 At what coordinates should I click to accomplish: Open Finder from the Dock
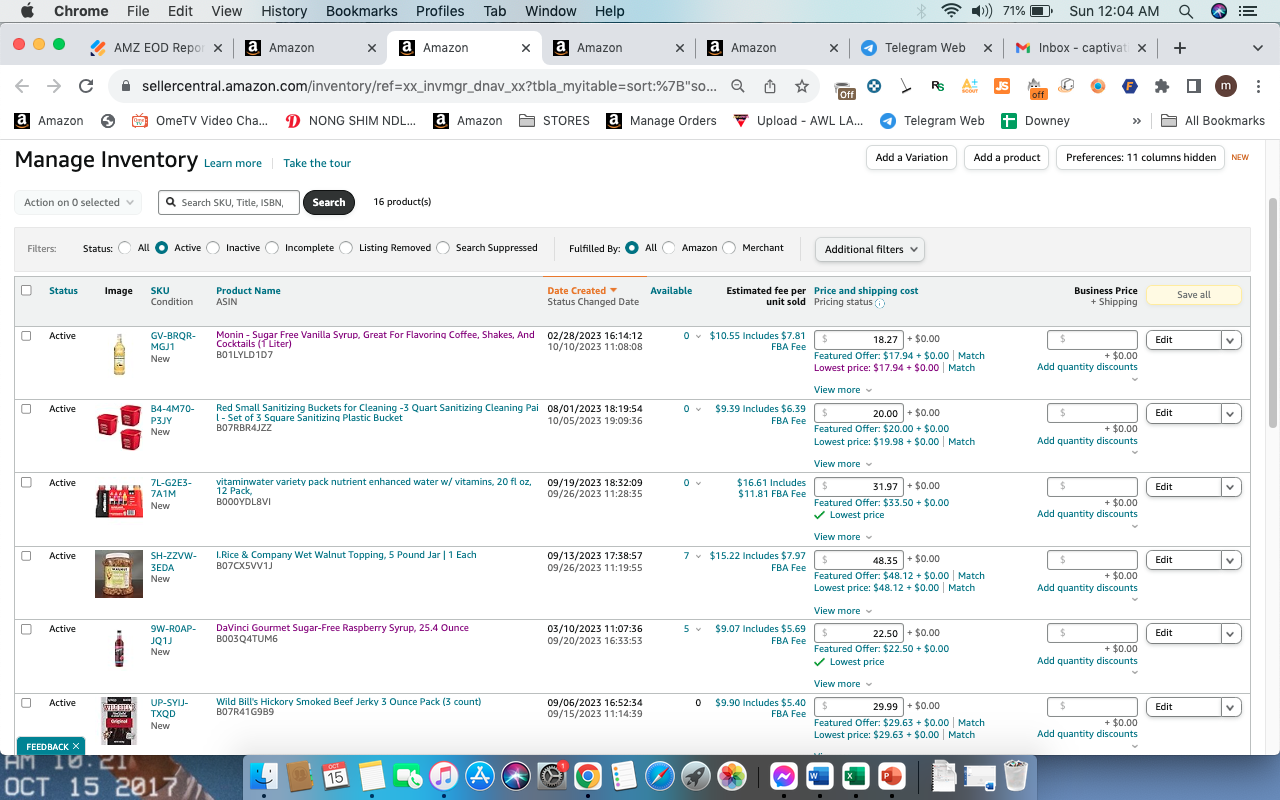pyautogui.click(x=265, y=776)
